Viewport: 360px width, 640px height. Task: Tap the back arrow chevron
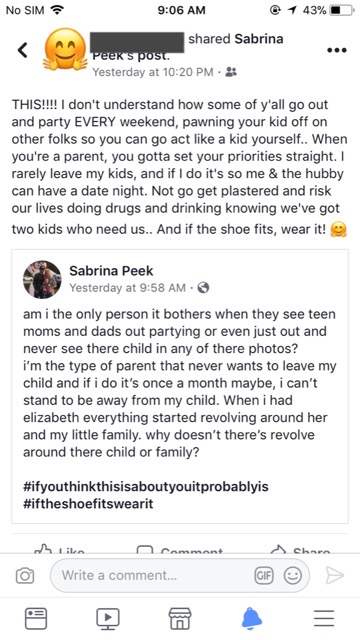pos(23,50)
